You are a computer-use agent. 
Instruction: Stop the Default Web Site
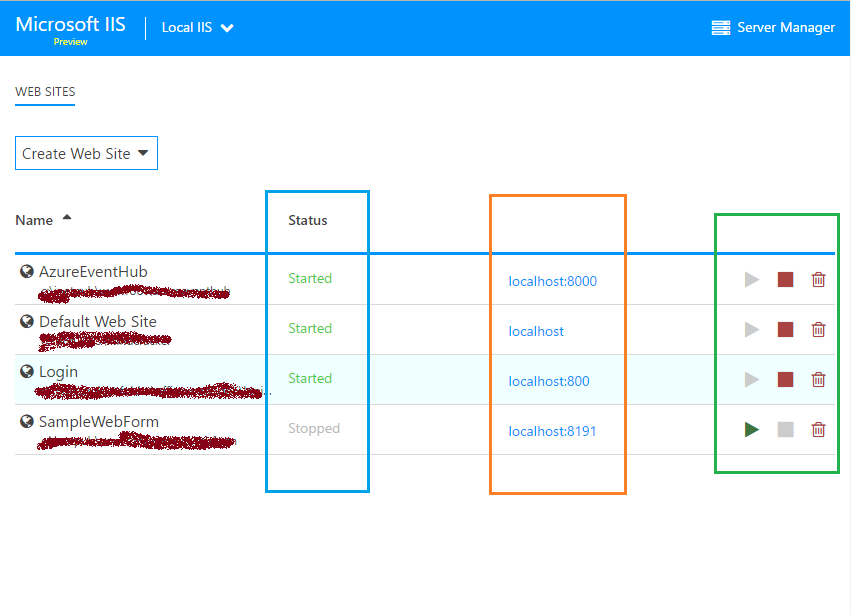[x=785, y=330]
